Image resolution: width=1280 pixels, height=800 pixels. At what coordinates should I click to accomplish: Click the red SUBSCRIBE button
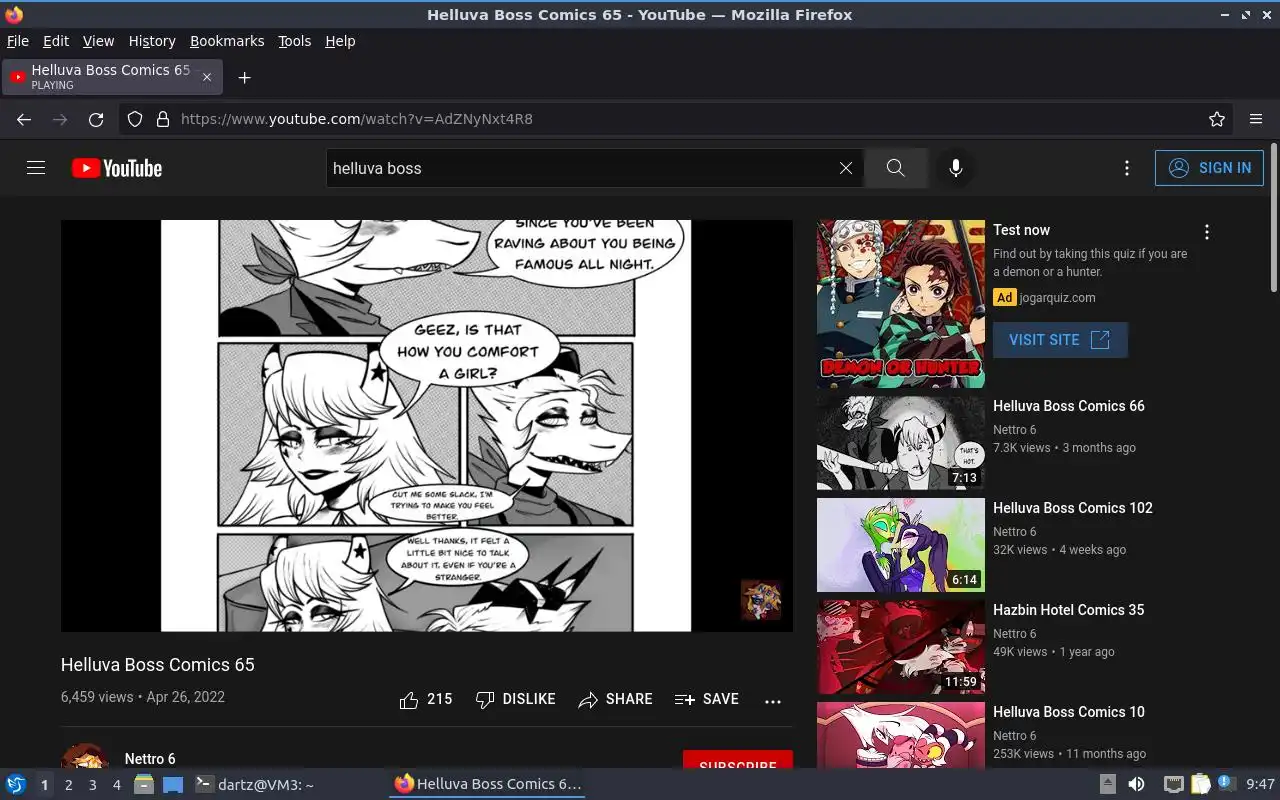pos(738,760)
